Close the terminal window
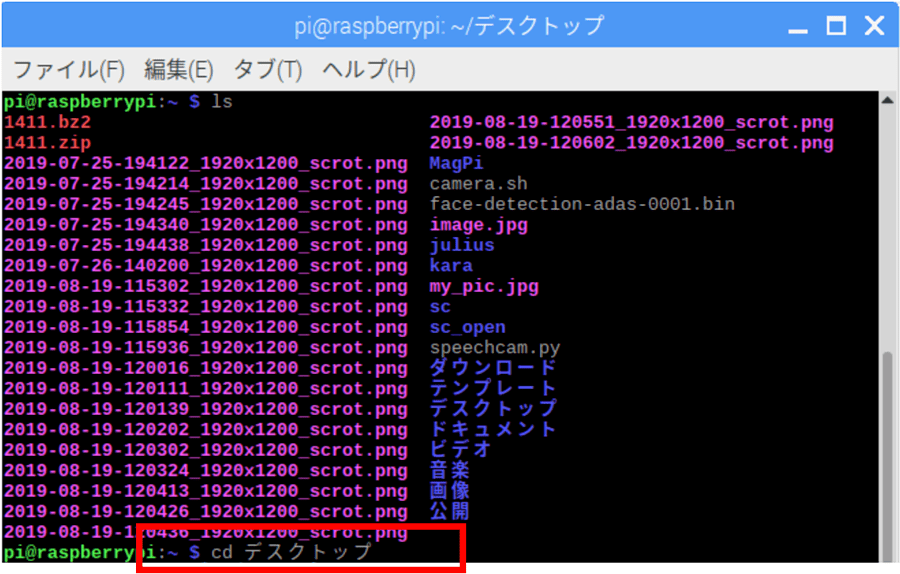900x574 pixels. [x=874, y=26]
